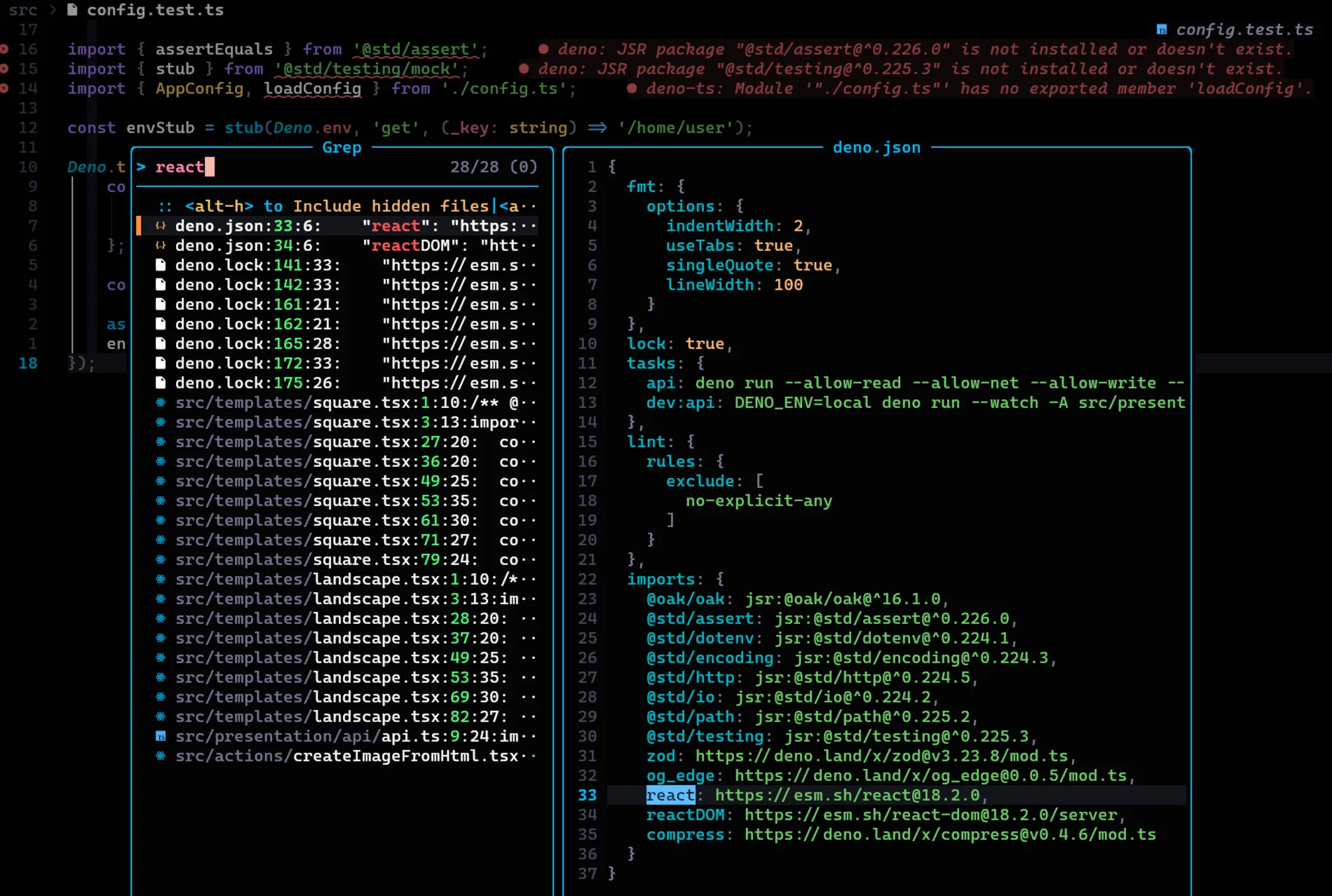Click the deno.json preview title
Viewport: 1332px width, 896px height.
point(876,147)
